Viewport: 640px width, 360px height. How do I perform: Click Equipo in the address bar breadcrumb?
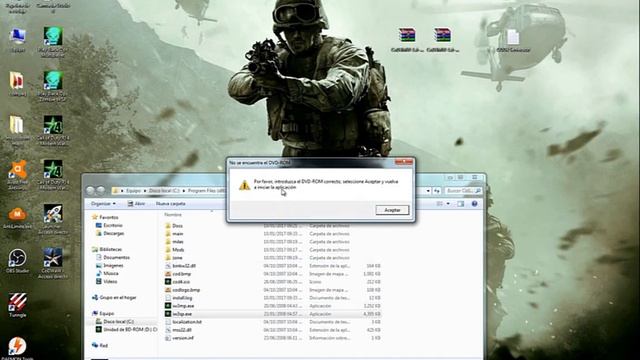click(133, 191)
